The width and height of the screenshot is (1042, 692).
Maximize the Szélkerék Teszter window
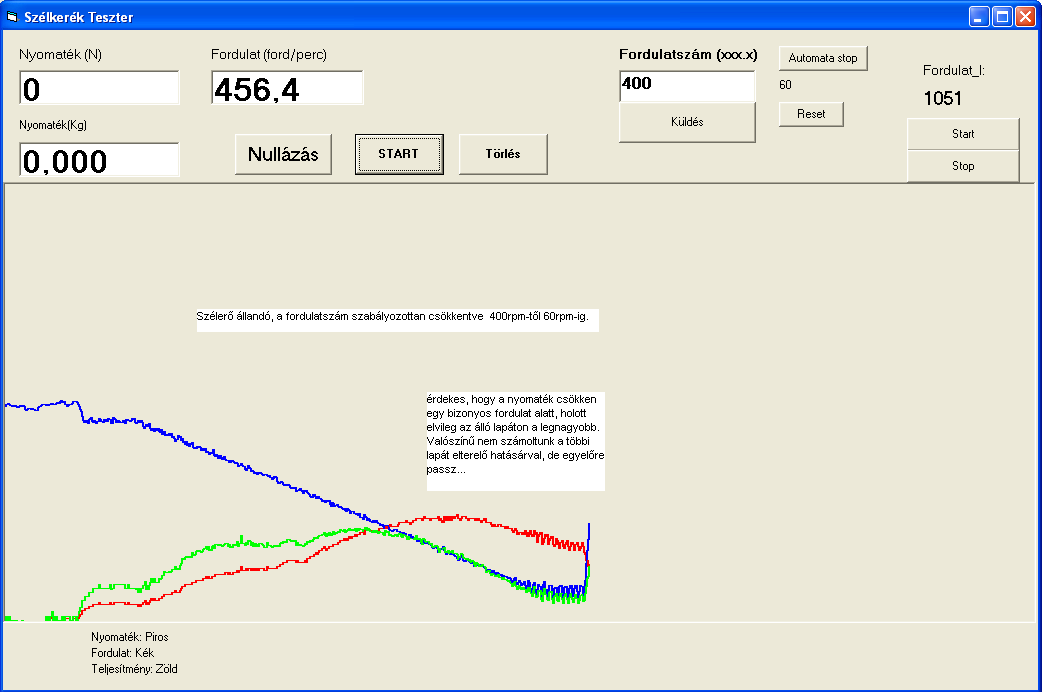coord(1001,17)
